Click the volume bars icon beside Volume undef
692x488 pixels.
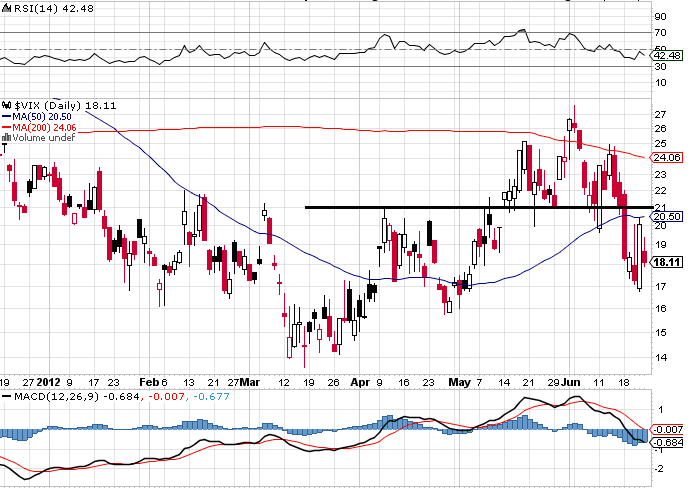7,138
